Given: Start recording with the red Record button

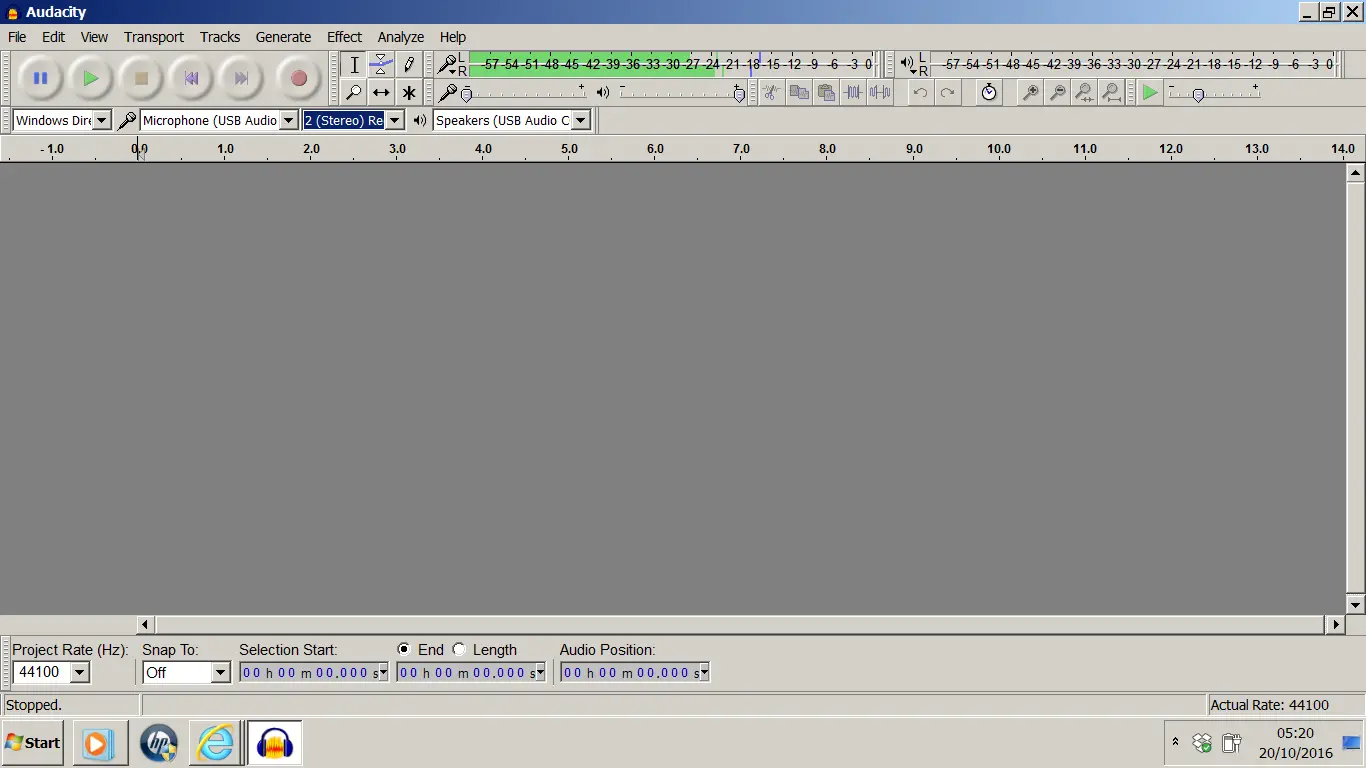Looking at the screenshot, I should 298,78.
